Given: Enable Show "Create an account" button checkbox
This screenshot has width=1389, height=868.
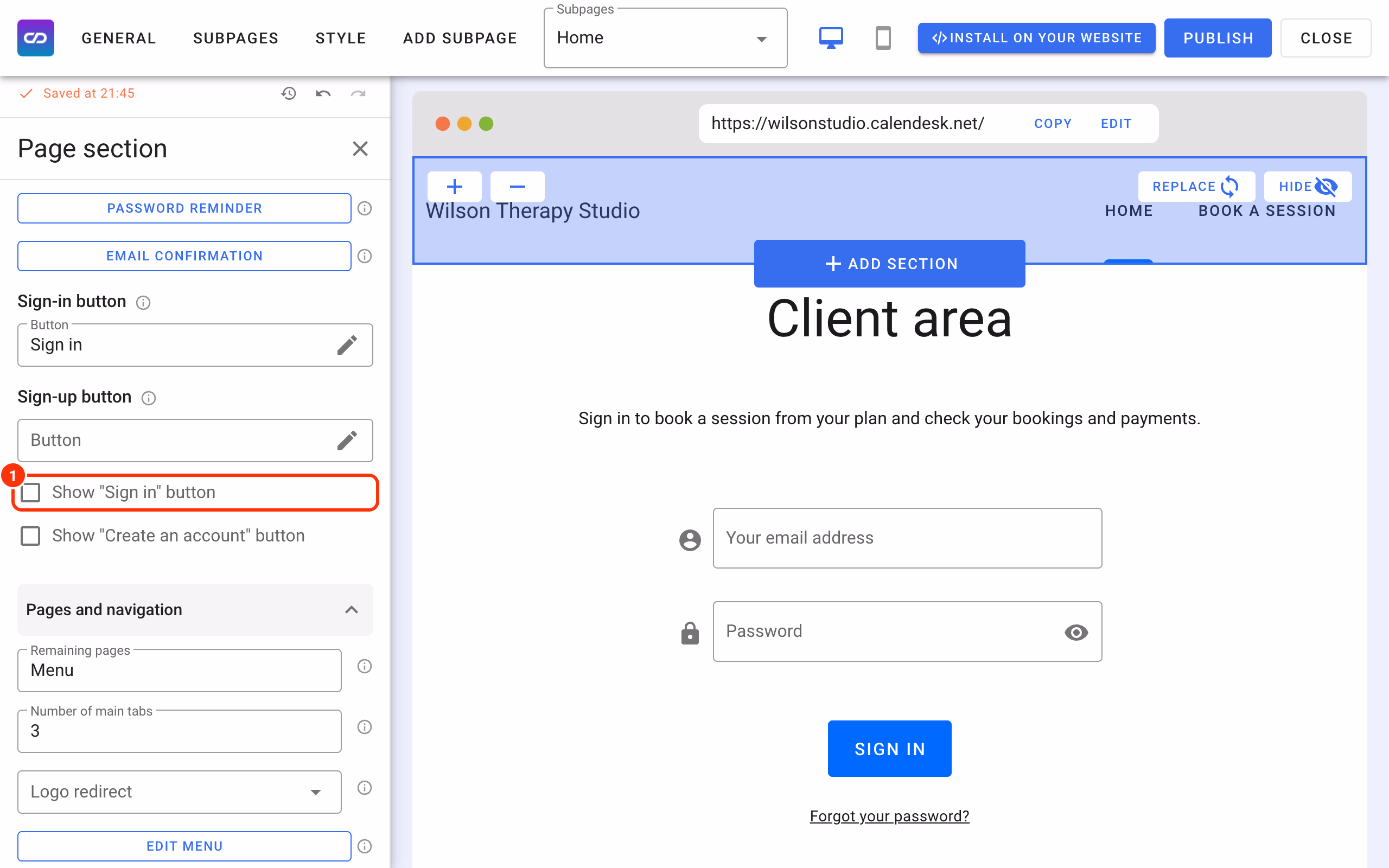Looking at the screenshot, I should click(x=30, y=536).
